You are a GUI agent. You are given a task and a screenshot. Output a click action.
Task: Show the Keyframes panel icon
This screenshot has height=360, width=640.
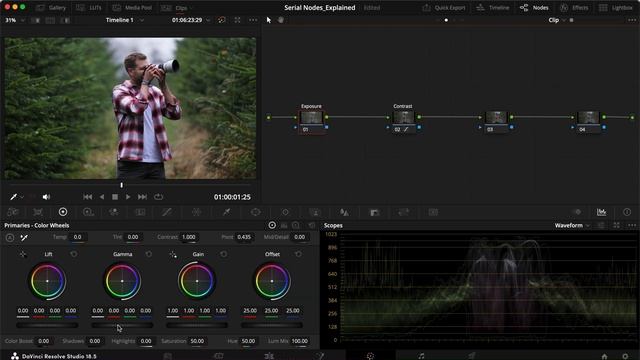tap(577, 212)
